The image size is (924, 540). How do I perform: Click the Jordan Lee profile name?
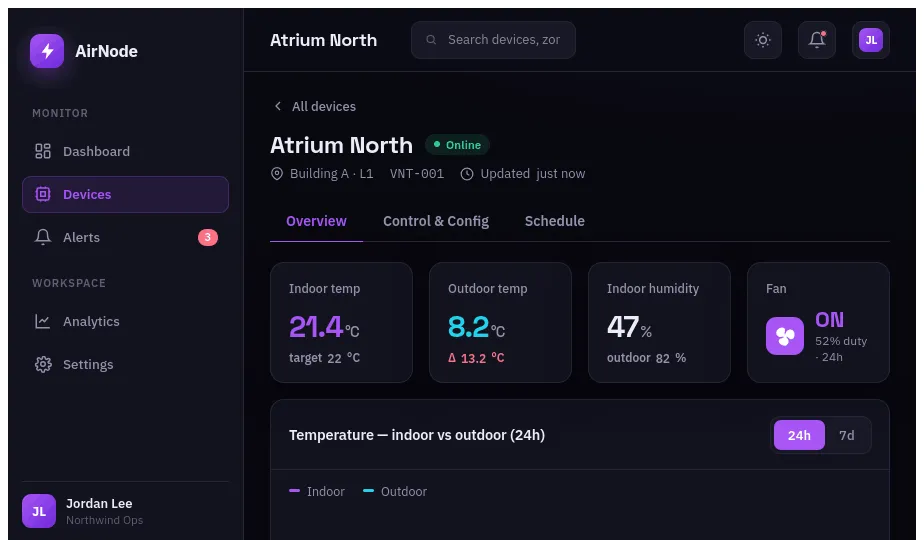(x=99, y=503)
